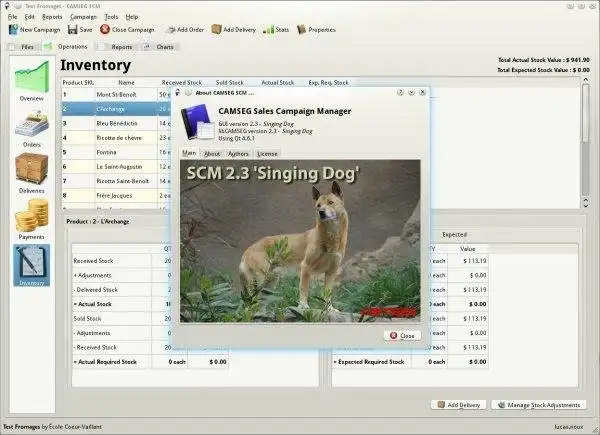This screenshot has width=600, height=435.
Task: Open the Campaign menu
Action: click(83, 17)
